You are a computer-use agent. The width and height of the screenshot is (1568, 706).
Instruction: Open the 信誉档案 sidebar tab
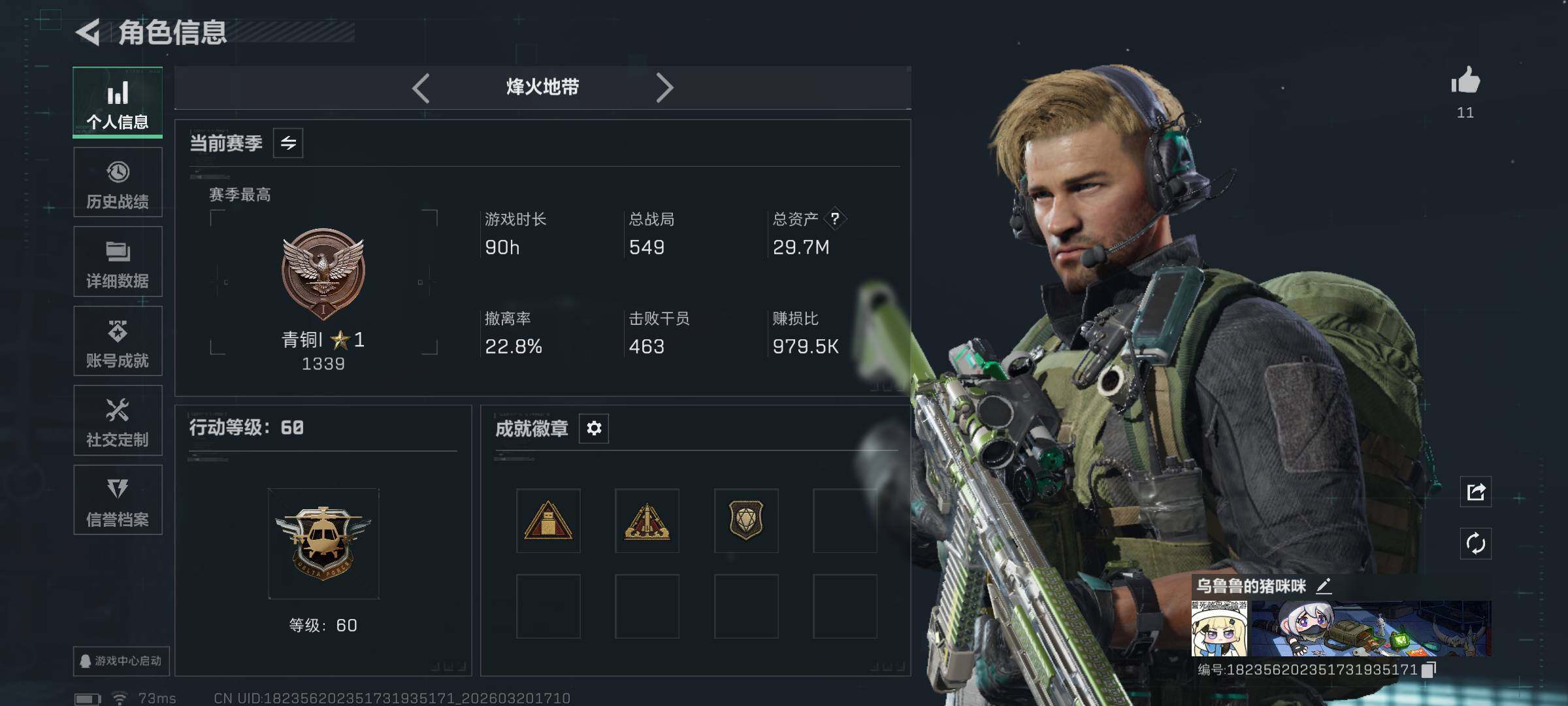coord(118,500)
